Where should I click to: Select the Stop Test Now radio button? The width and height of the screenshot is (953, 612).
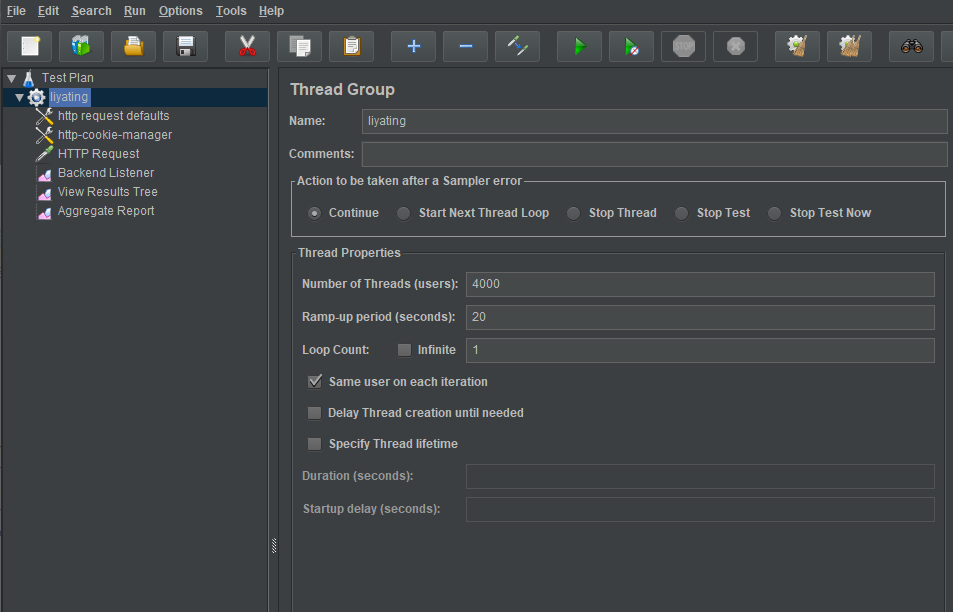(774, 213)
